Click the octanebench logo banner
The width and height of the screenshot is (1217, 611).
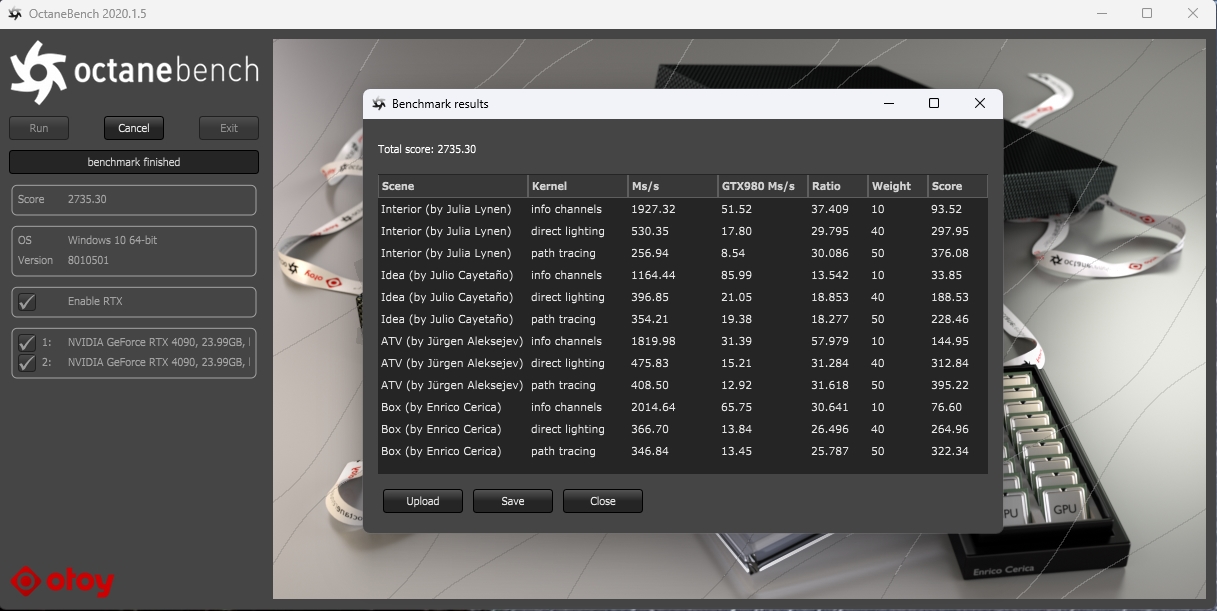(134, 71)
